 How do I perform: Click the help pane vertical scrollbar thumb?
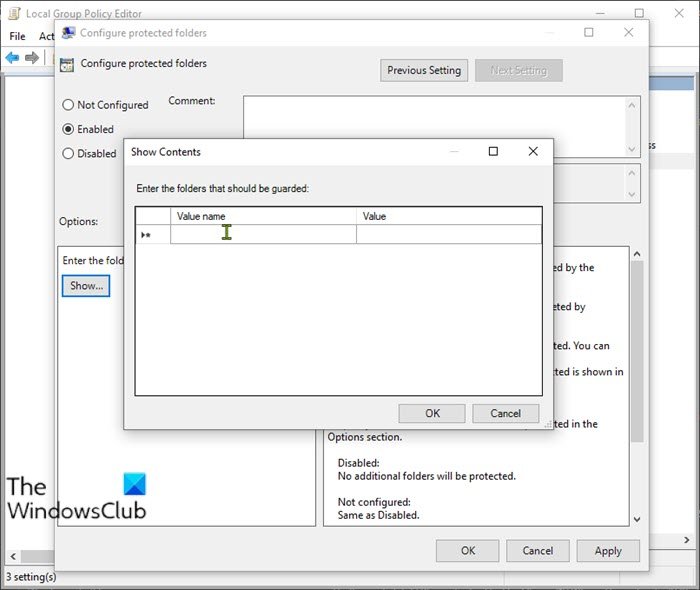[637, 352]
